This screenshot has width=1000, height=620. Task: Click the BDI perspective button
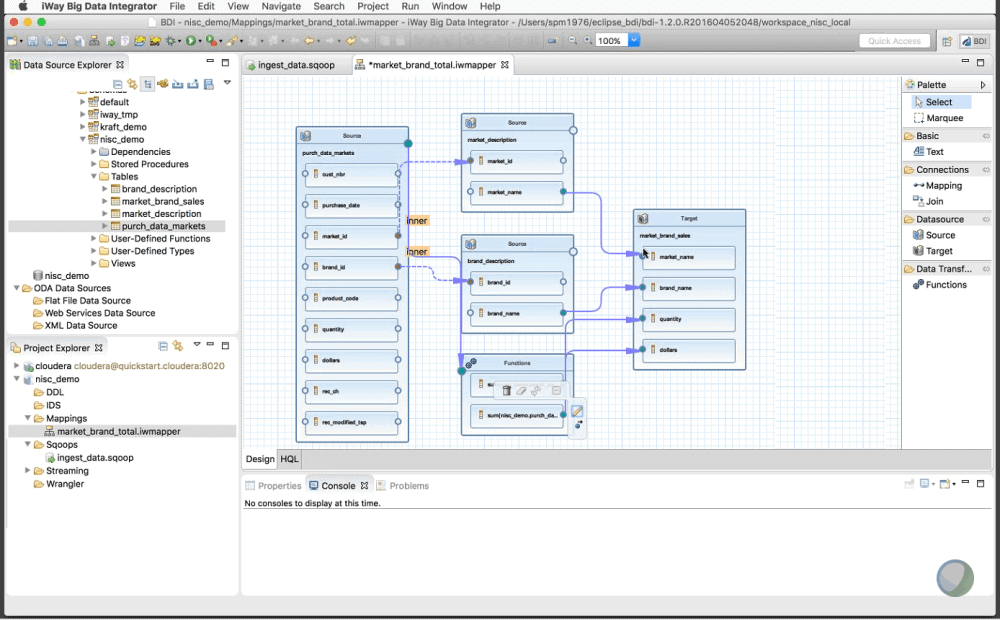pos(975,41)
